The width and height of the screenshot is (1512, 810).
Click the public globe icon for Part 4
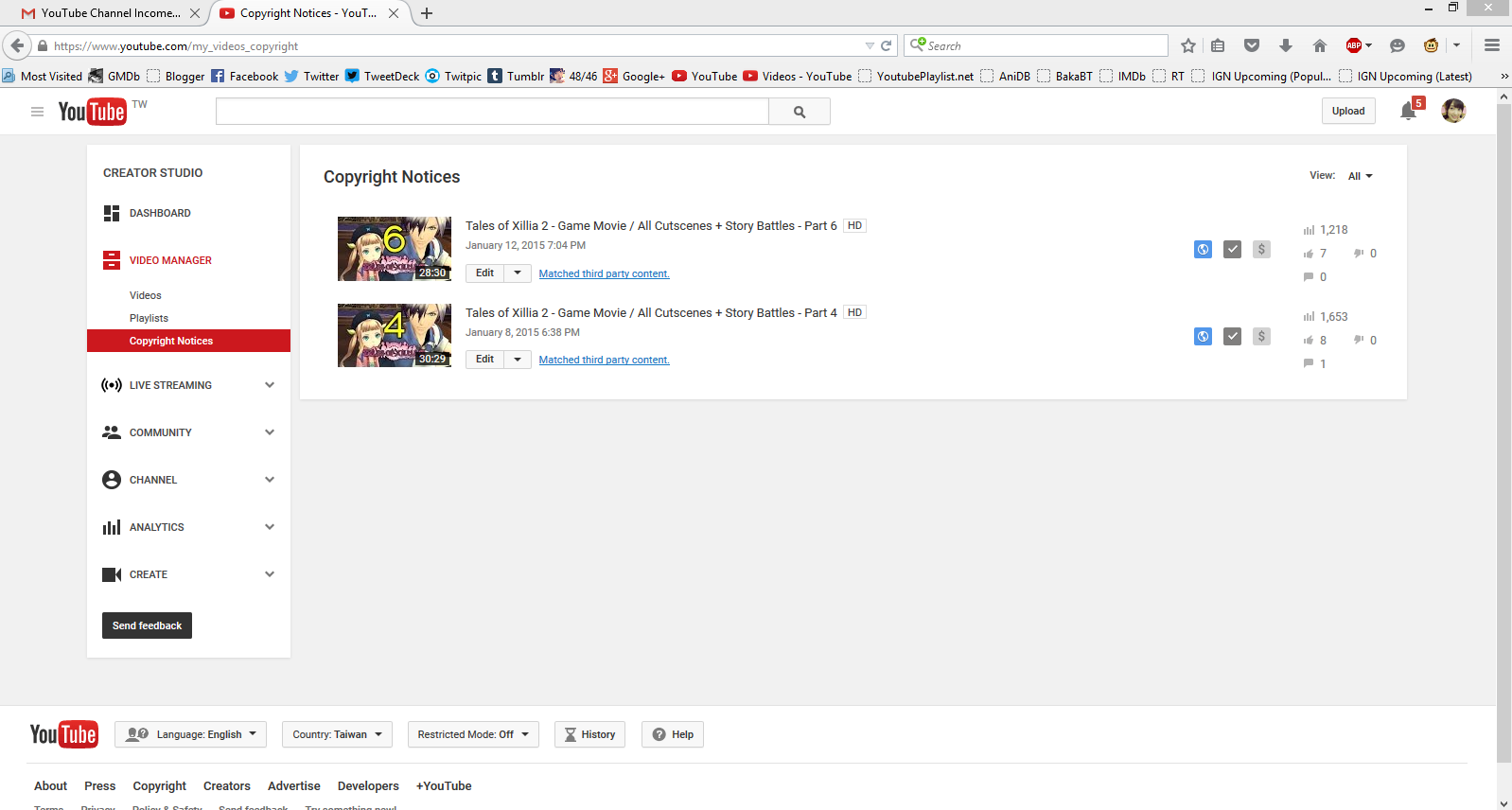click(1203, 336)
